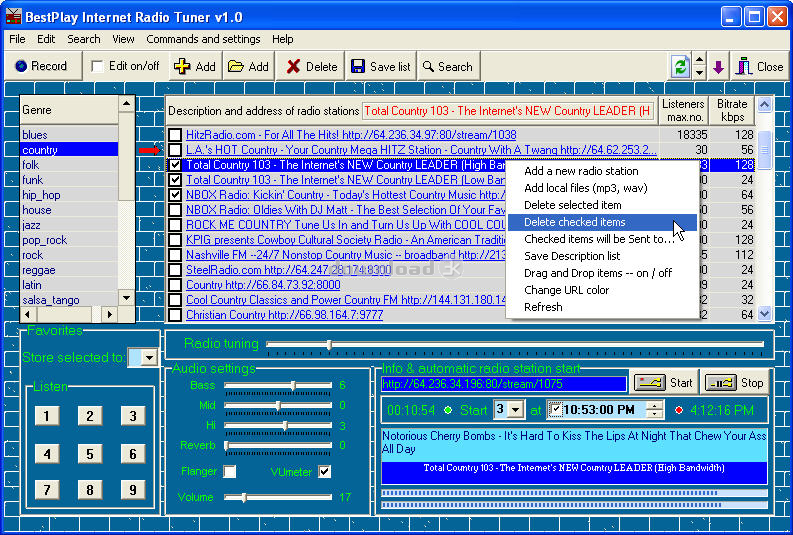This screenshot has width=793, height=535.
Task: Select the reggae genre
Action: 69,270
